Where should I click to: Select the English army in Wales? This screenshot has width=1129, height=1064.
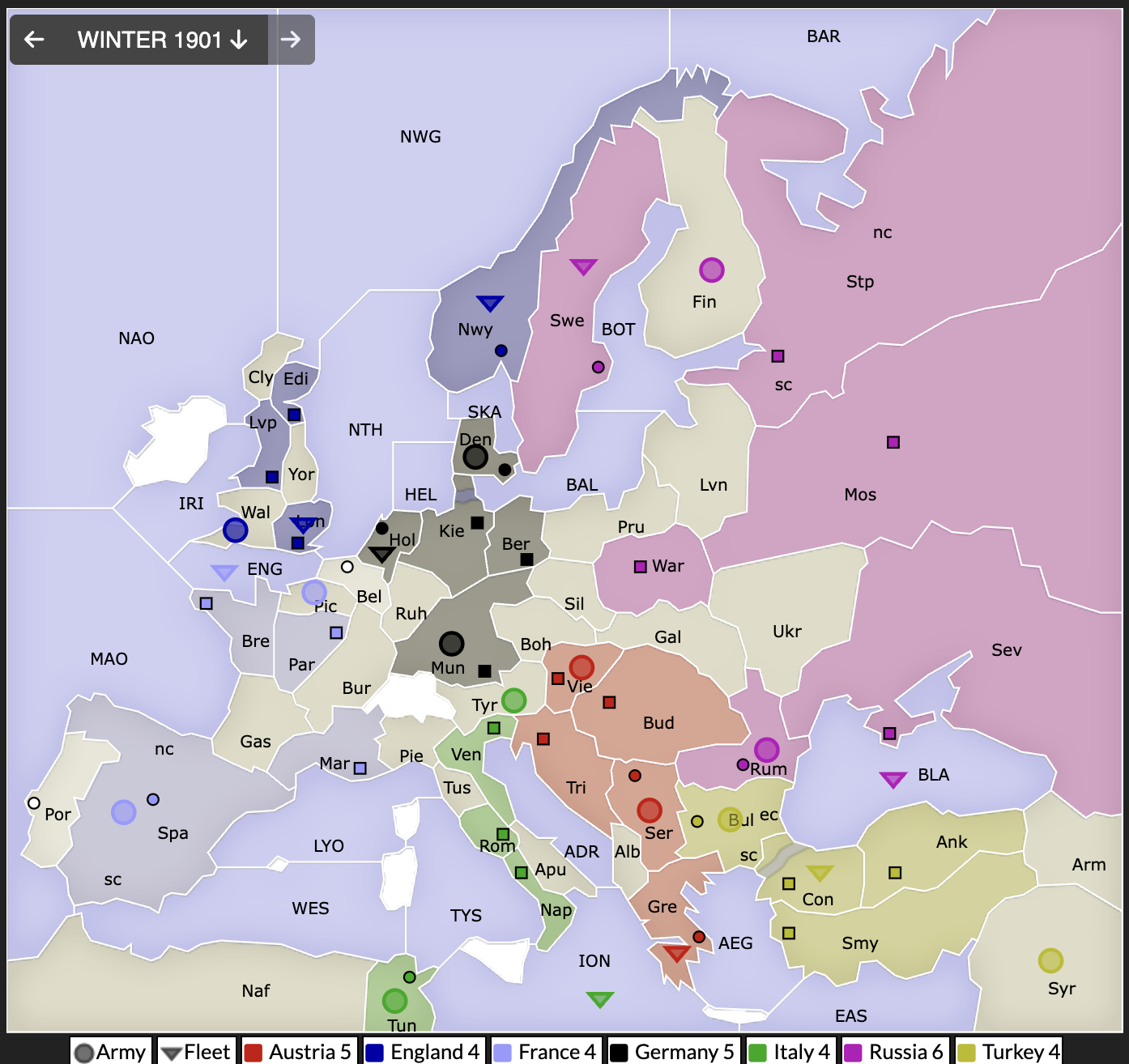pos(235,530)
